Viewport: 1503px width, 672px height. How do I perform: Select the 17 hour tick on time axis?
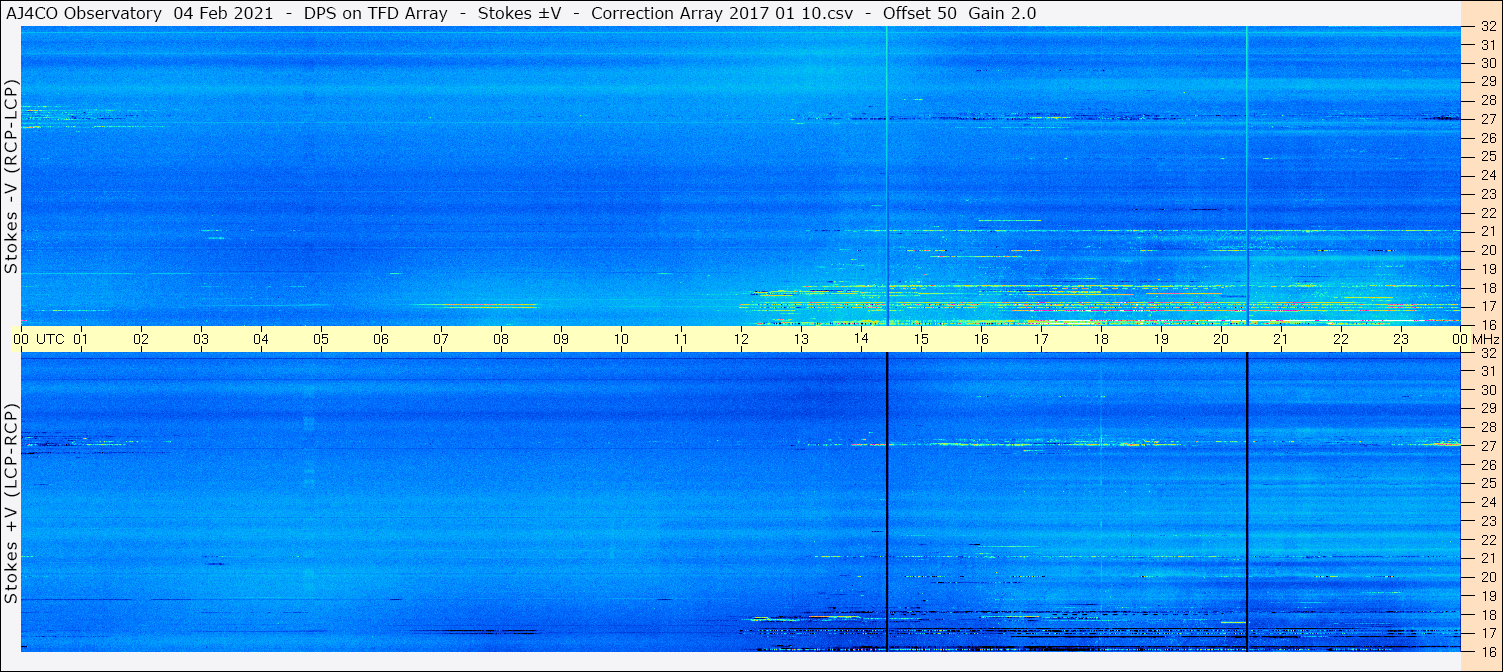pyautogui.click(x=1041, y=339)
